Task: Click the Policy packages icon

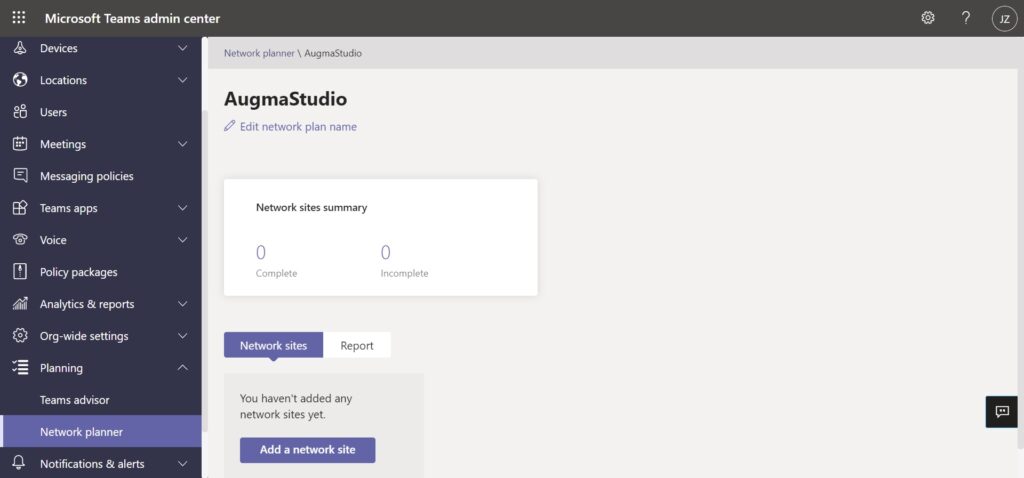Action: tap(20, 272)
